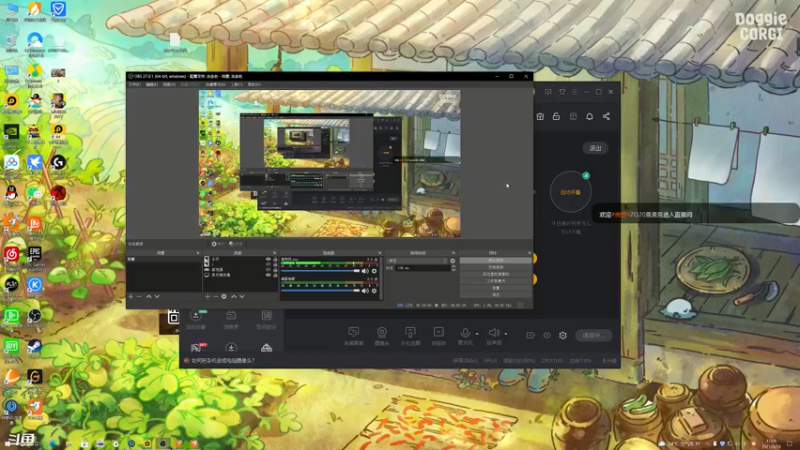Open Douyu streaming tool settings gear
Viewport: 800px width, 450px height.
point(563,335)
